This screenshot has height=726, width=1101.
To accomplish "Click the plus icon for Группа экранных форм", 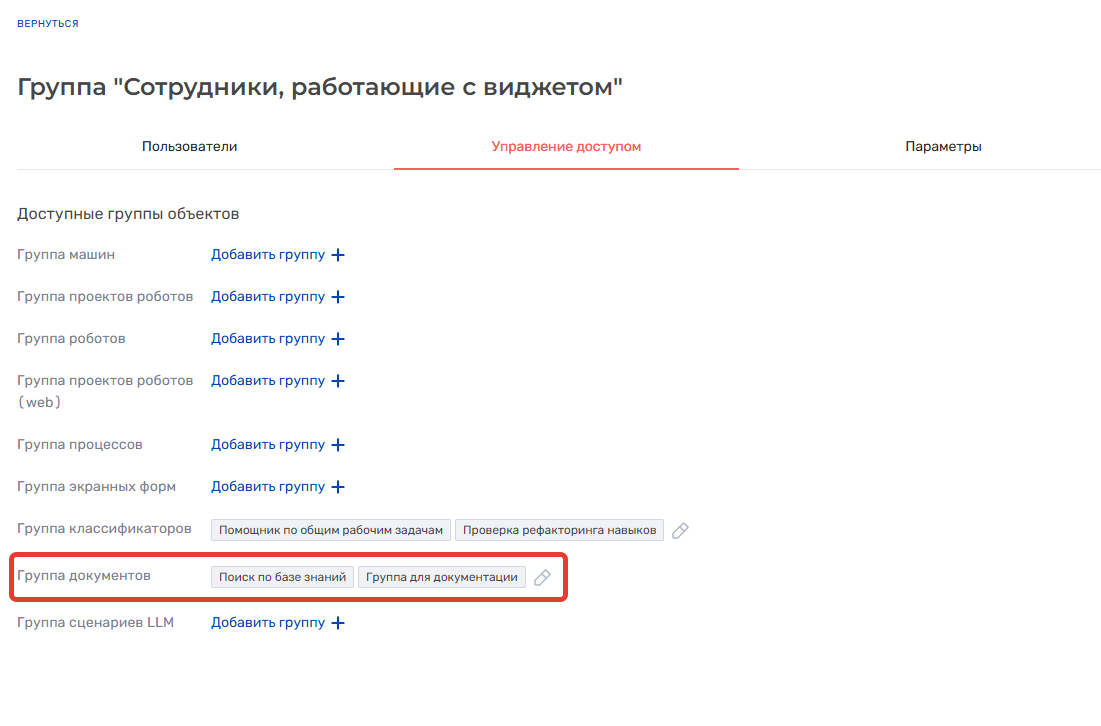I will tap(338, 487).
